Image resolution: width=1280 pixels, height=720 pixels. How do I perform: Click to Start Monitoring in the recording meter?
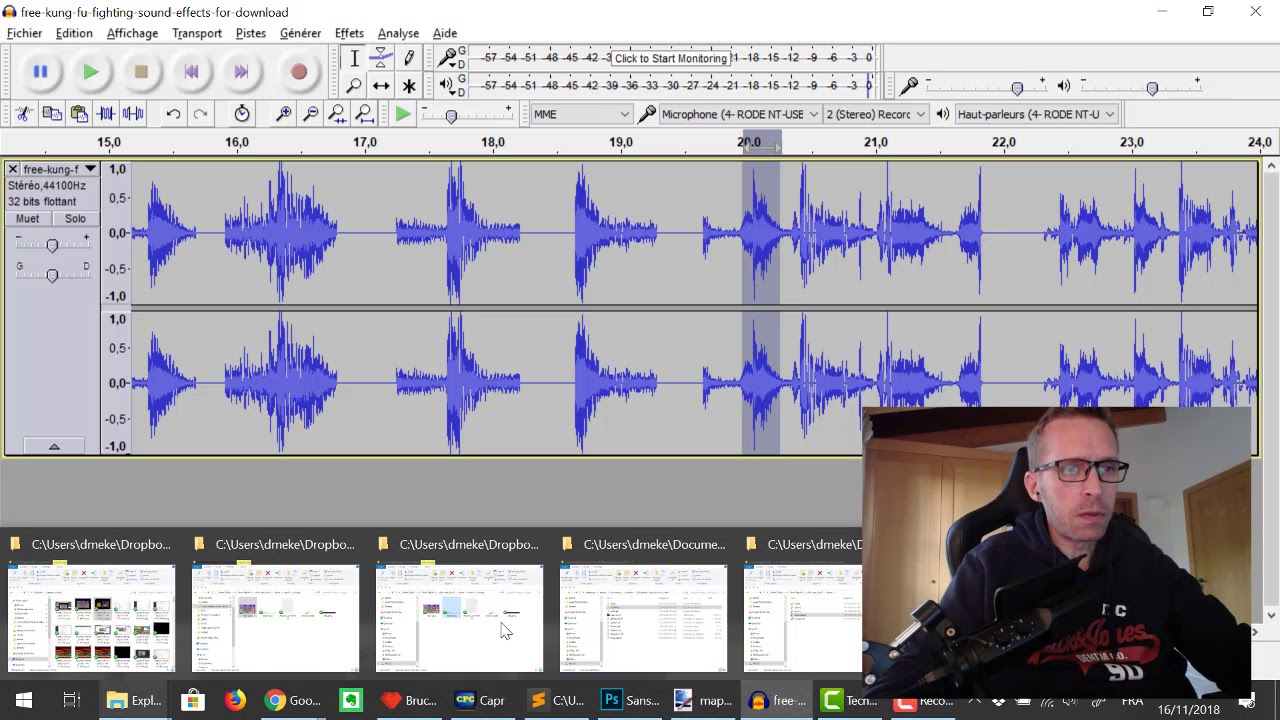click(670, 58)
